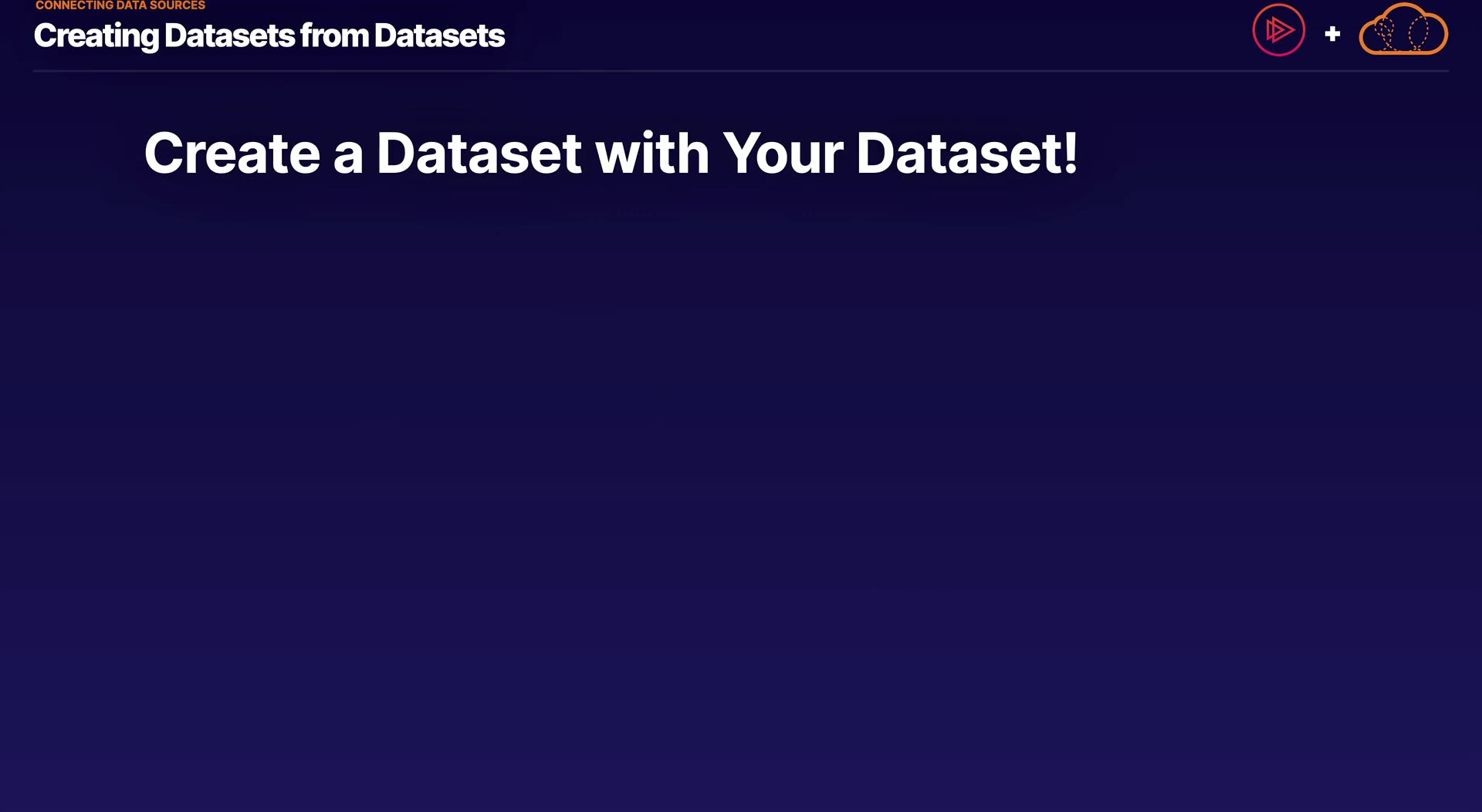Click the orange cloud logo icon

point(1402,31)
